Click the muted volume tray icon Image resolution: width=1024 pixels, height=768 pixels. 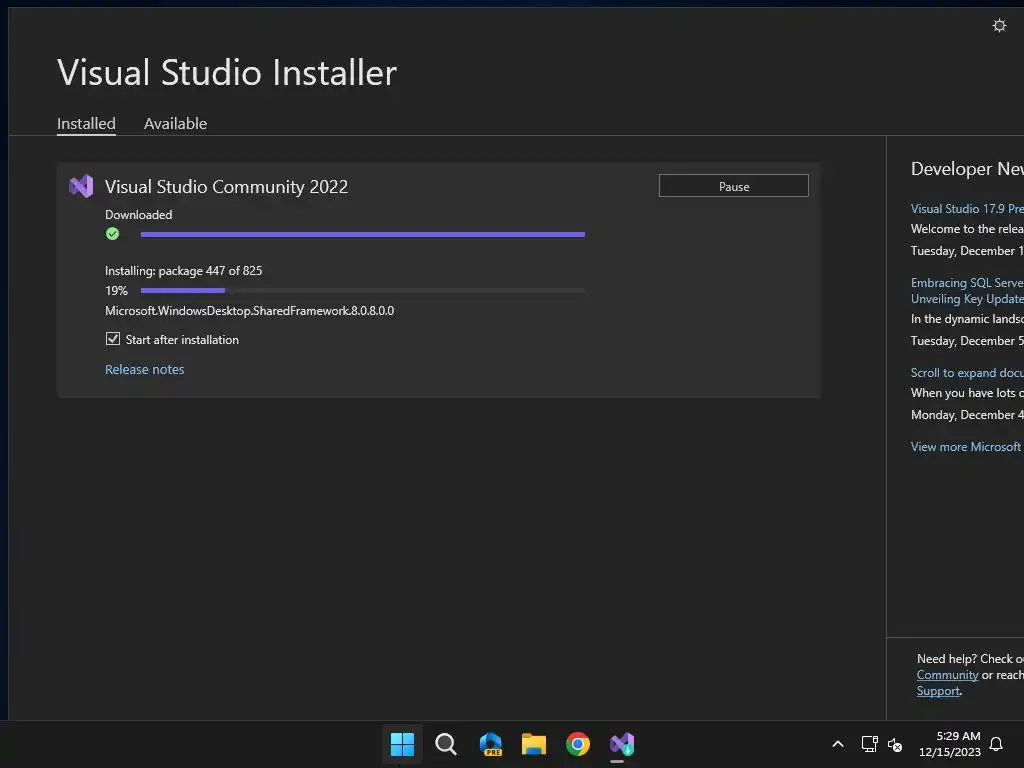895,744
